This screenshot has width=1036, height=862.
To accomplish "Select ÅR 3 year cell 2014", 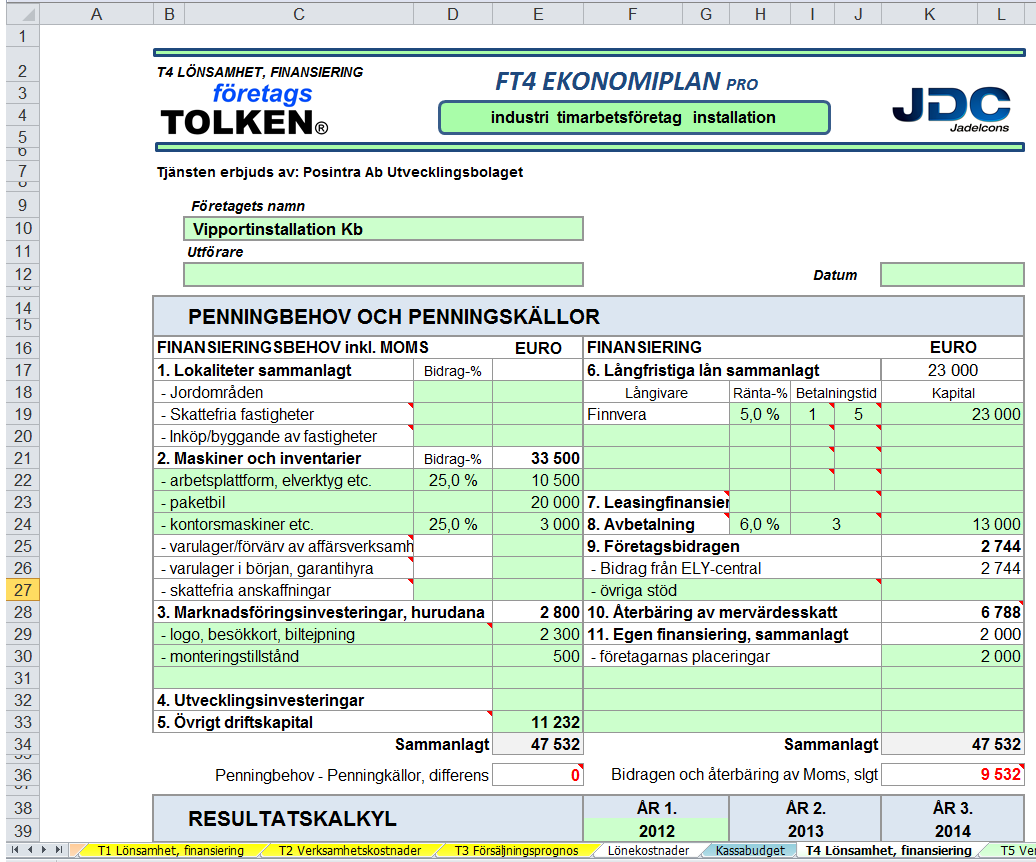I will (952, 830).
